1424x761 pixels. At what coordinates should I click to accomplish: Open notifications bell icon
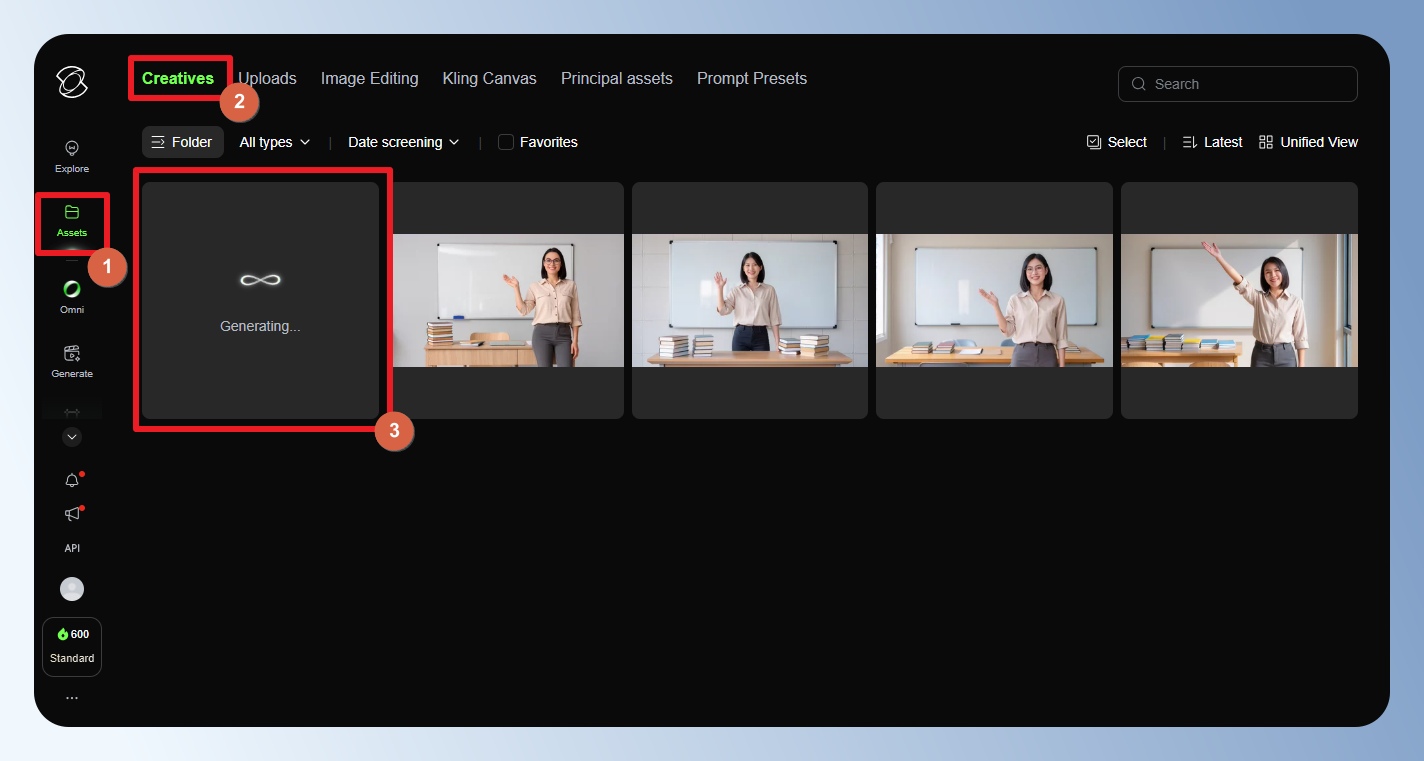point(72,481)
